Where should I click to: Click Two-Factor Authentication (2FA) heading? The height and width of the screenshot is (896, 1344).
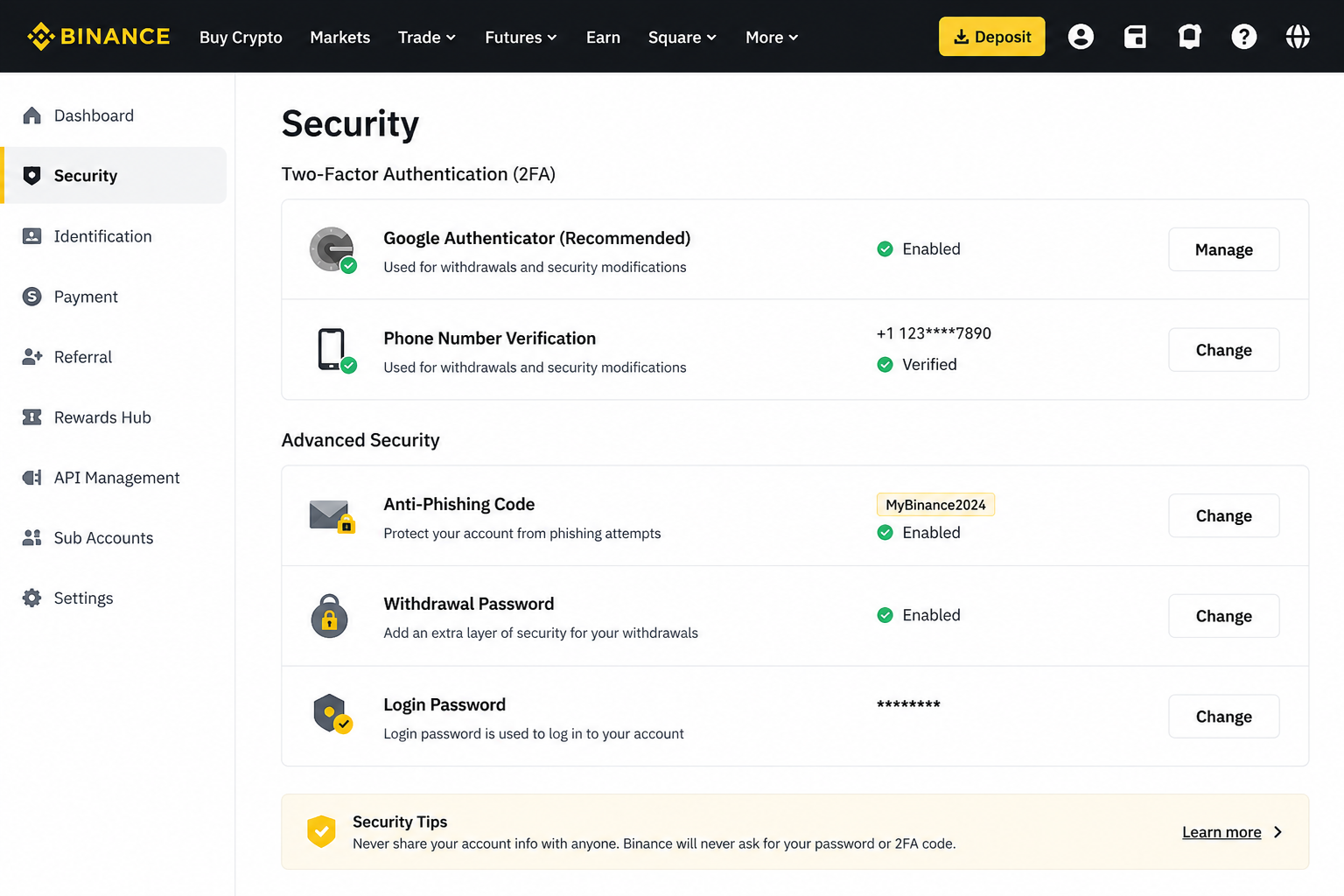pyautogui.click(x=418, y=174)
